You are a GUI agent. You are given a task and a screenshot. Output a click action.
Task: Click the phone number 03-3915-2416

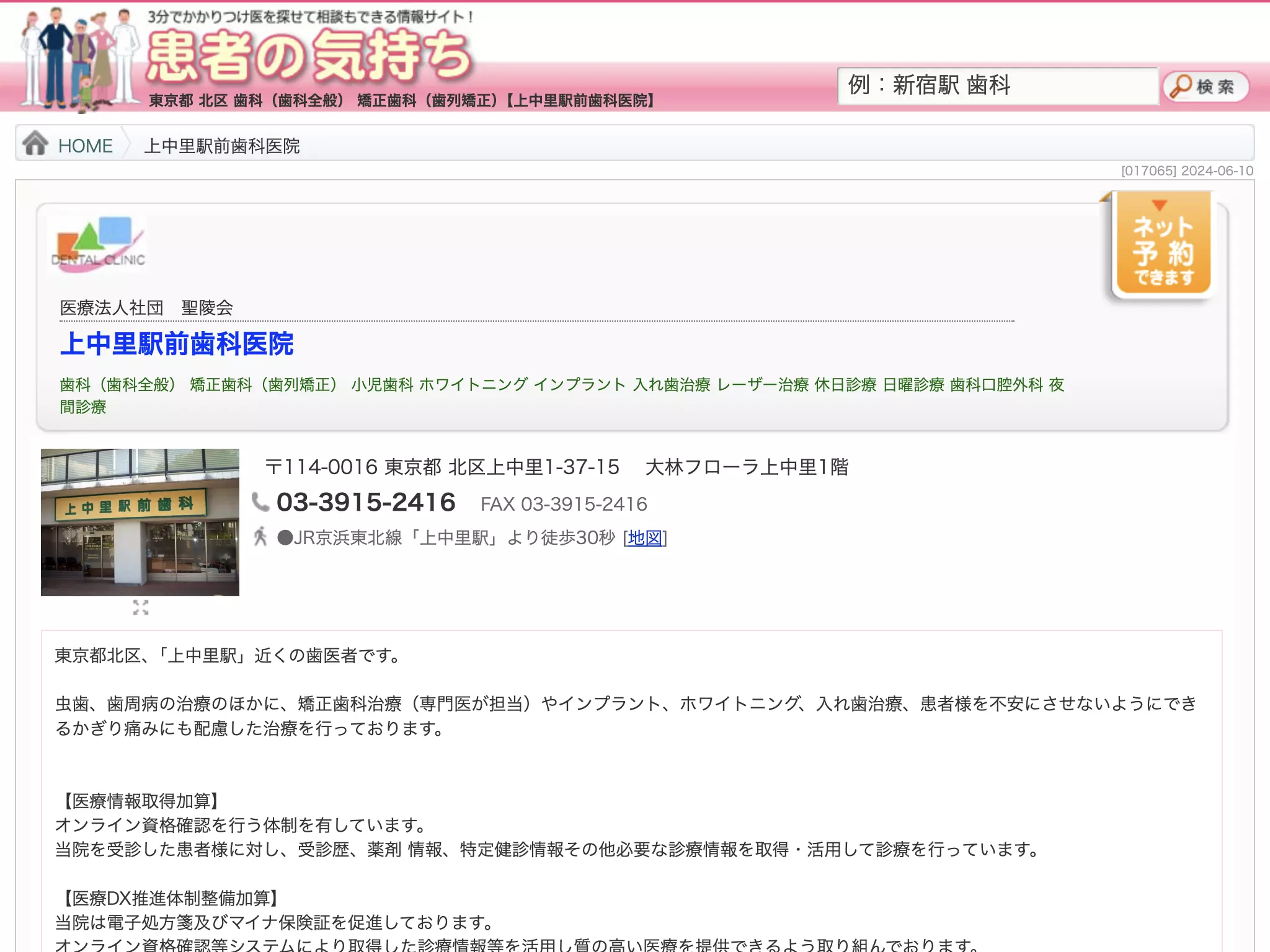(366, 503)
